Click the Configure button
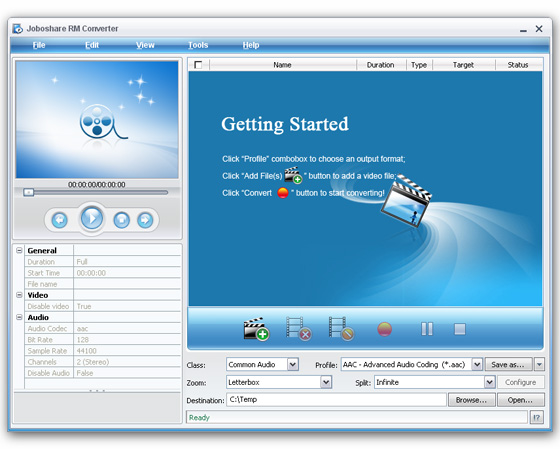Viewport: 560px width, 449px height. [520, 382]
